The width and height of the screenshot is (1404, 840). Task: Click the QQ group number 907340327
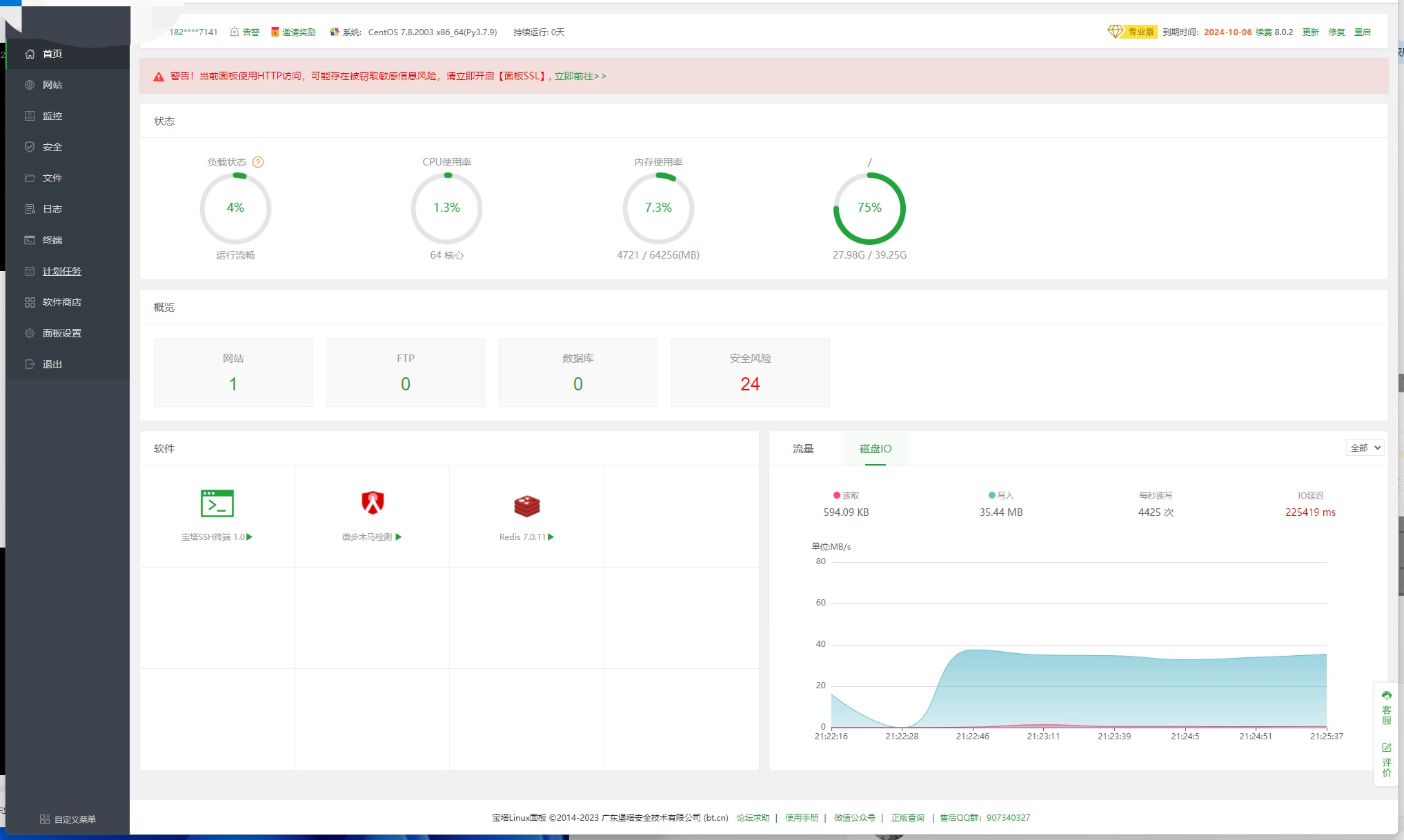1008,818
